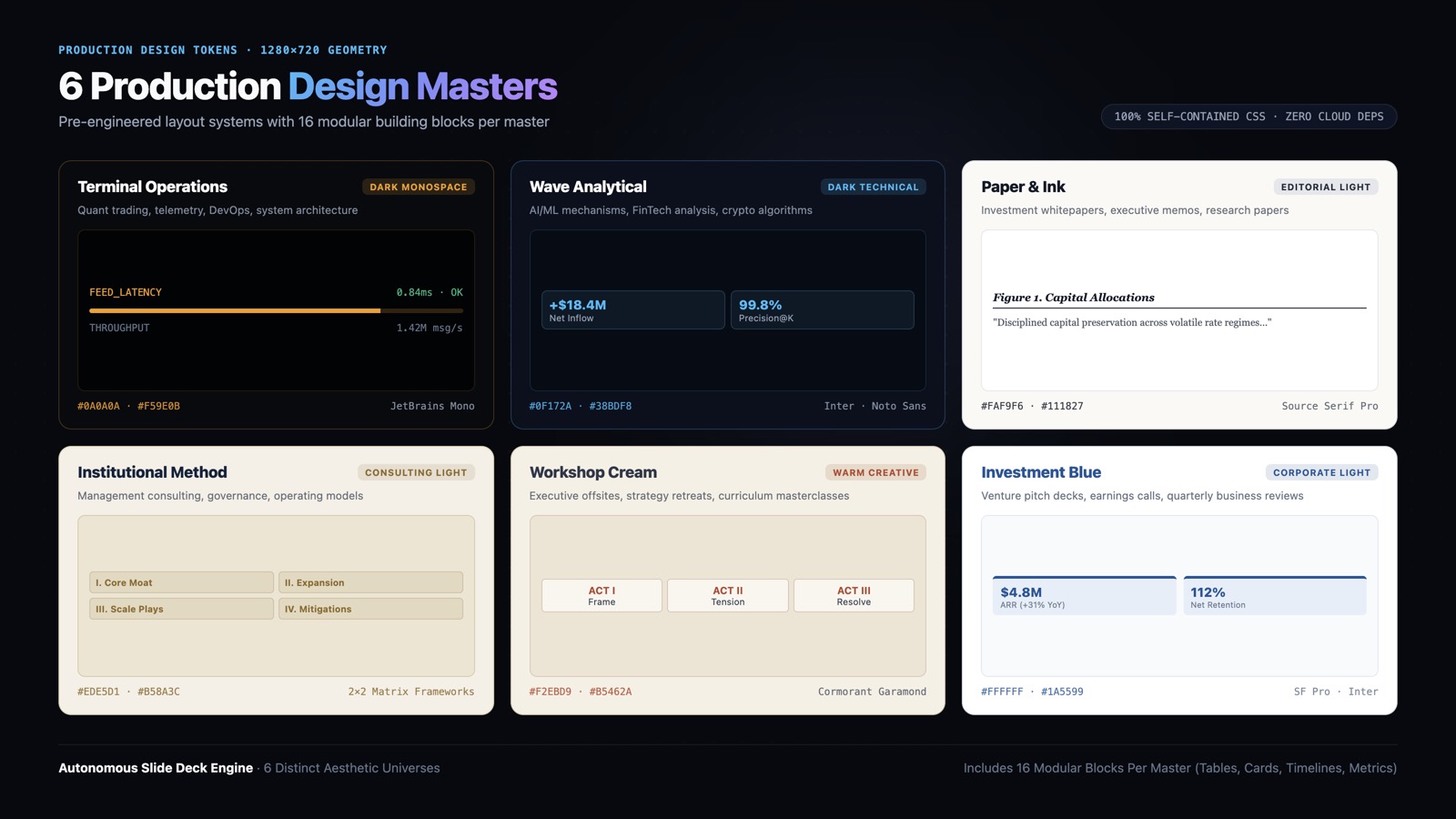
Task: Click the Autonomous Slide Deck Engine footer text
Action: tap(156, 768)
